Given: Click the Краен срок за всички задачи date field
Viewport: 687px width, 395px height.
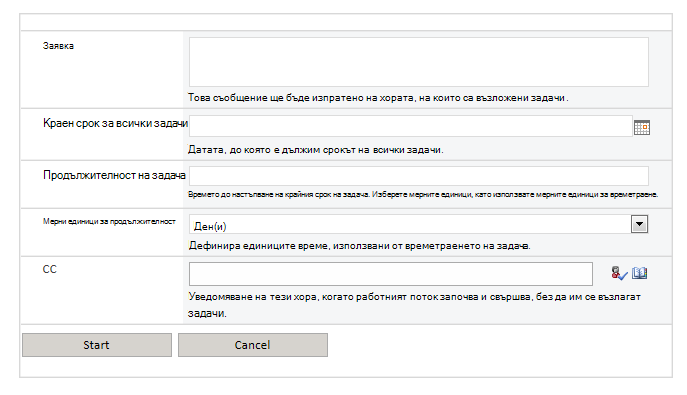Looking at the screenshot, I should pyautogui.click(x=411, y=126).
